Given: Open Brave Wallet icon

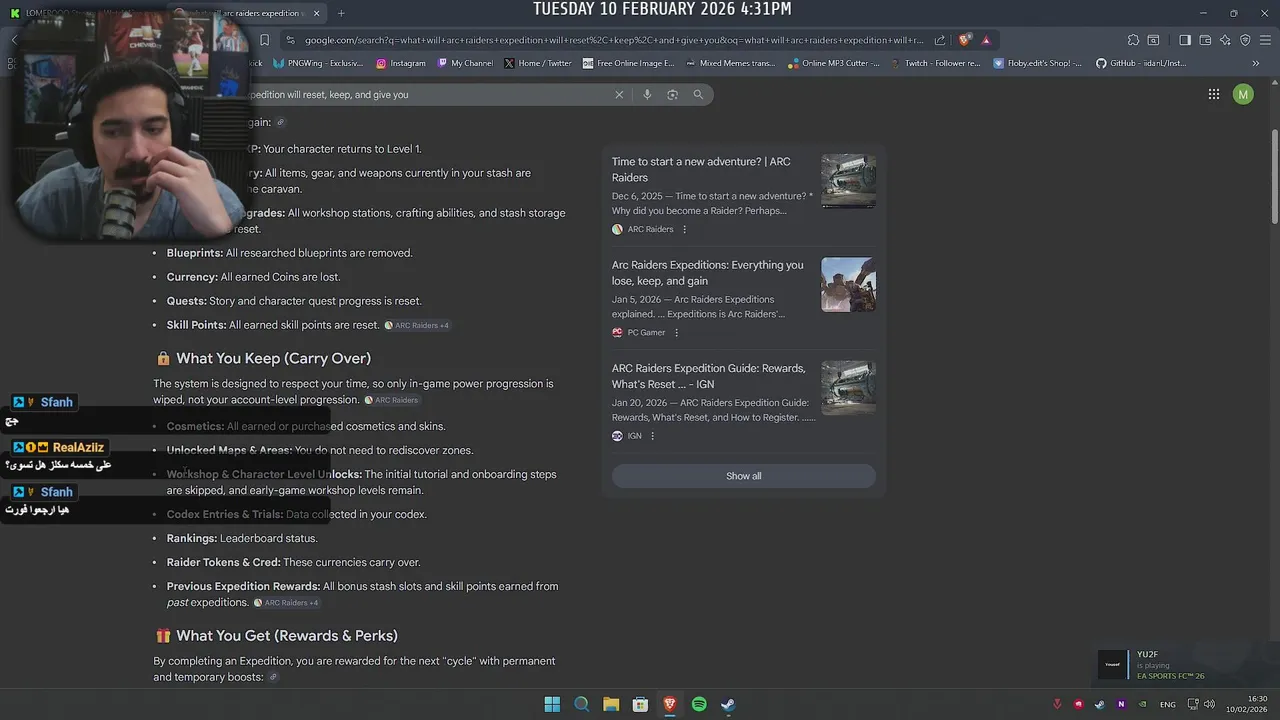Looking at the screenshot, I should point(1205,40).
